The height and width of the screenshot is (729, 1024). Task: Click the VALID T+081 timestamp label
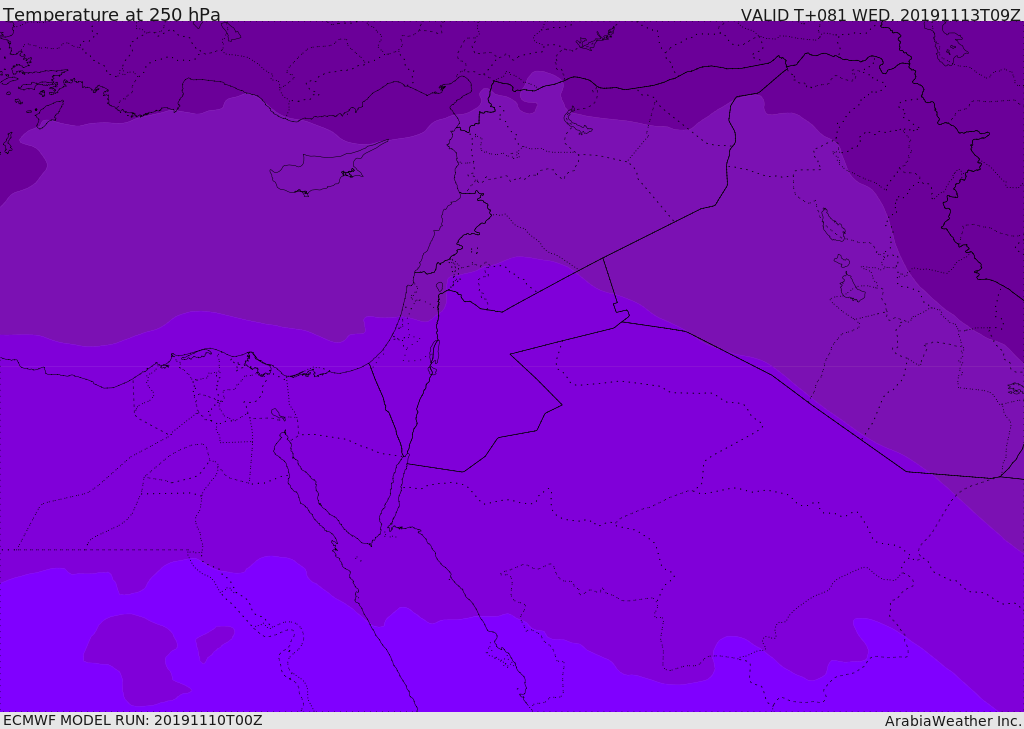[x=880, y=15]
